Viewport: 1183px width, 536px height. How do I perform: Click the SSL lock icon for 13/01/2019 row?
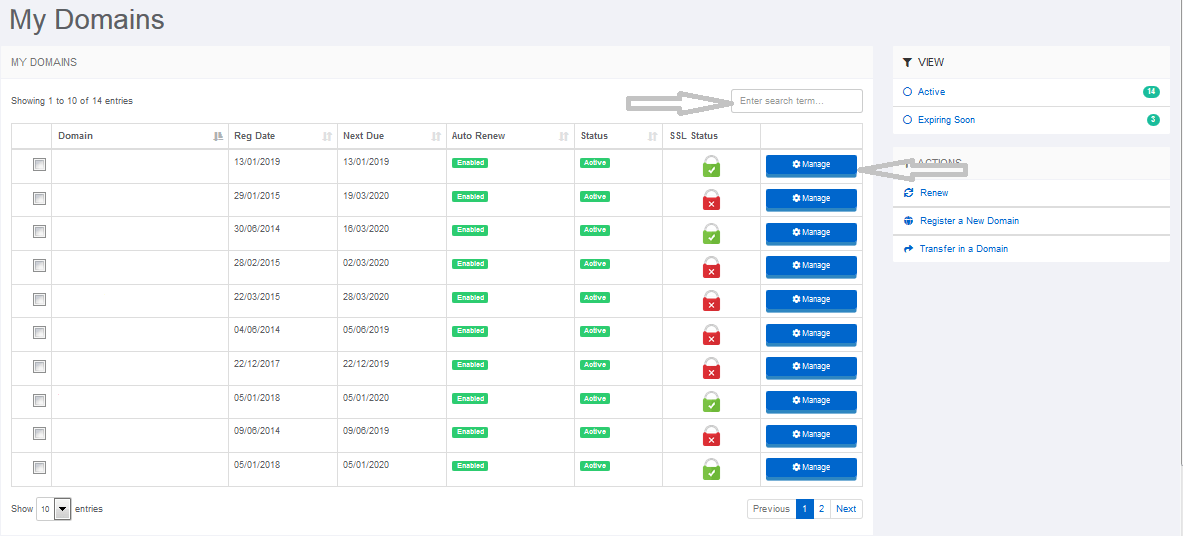(x=711, y=166)
